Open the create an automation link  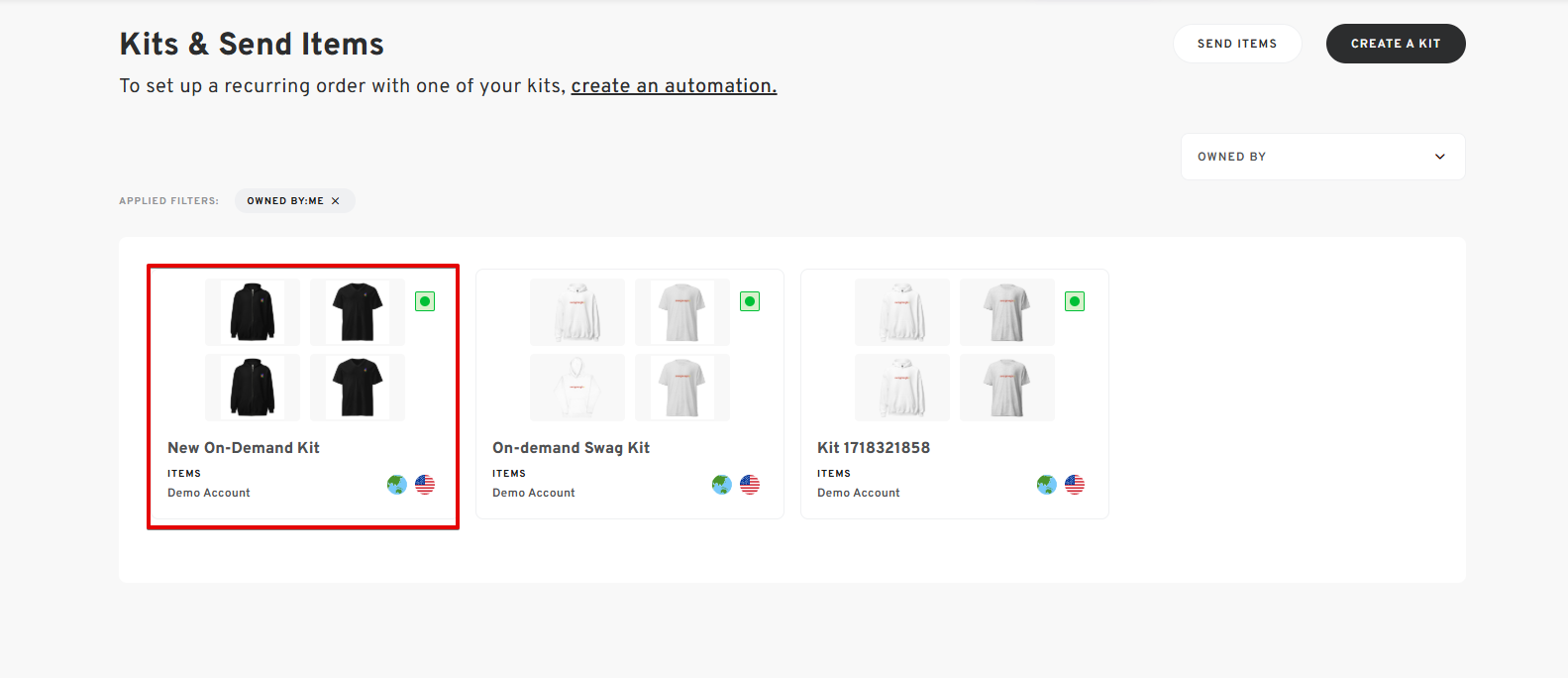tap(674, 86)
